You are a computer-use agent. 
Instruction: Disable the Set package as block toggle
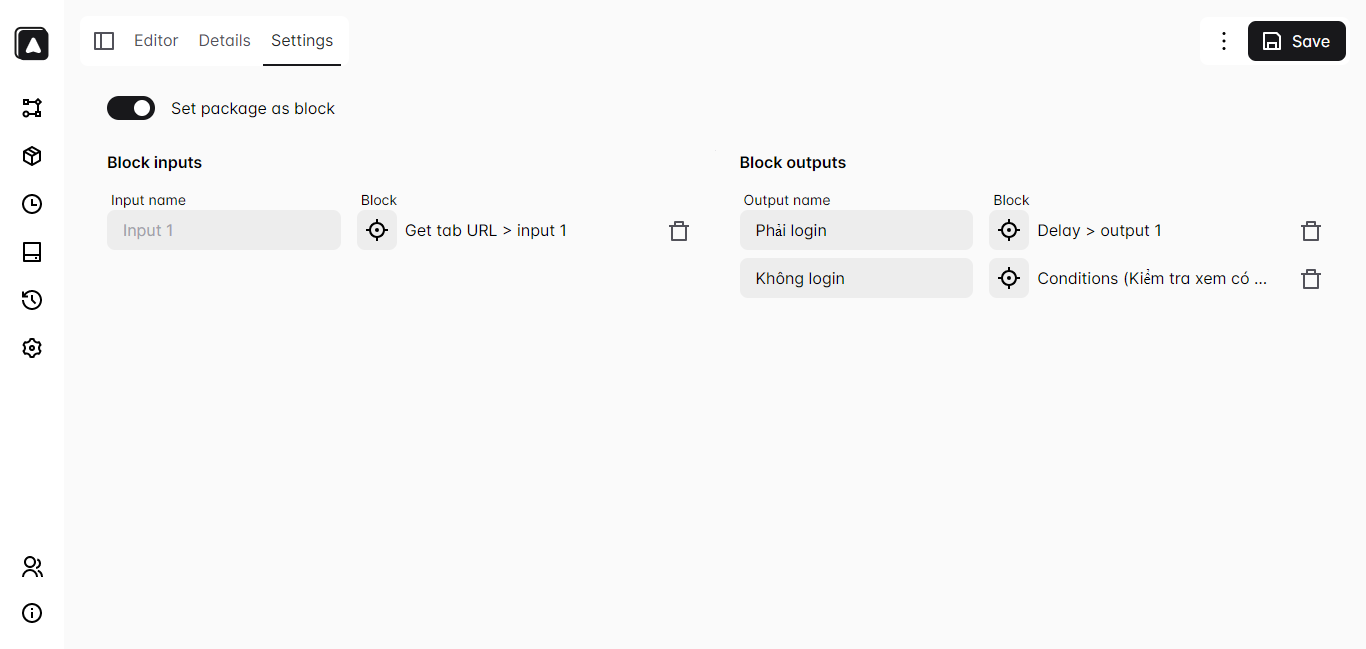(x=131, y=108)
